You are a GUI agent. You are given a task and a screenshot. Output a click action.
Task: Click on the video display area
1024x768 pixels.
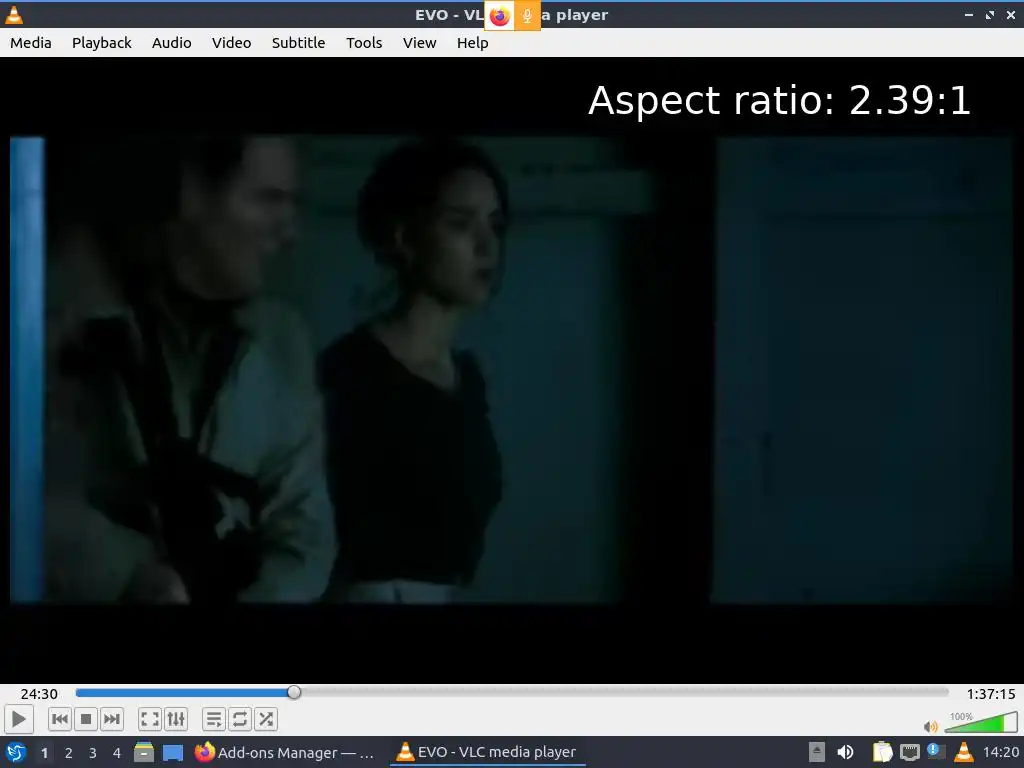512,370
